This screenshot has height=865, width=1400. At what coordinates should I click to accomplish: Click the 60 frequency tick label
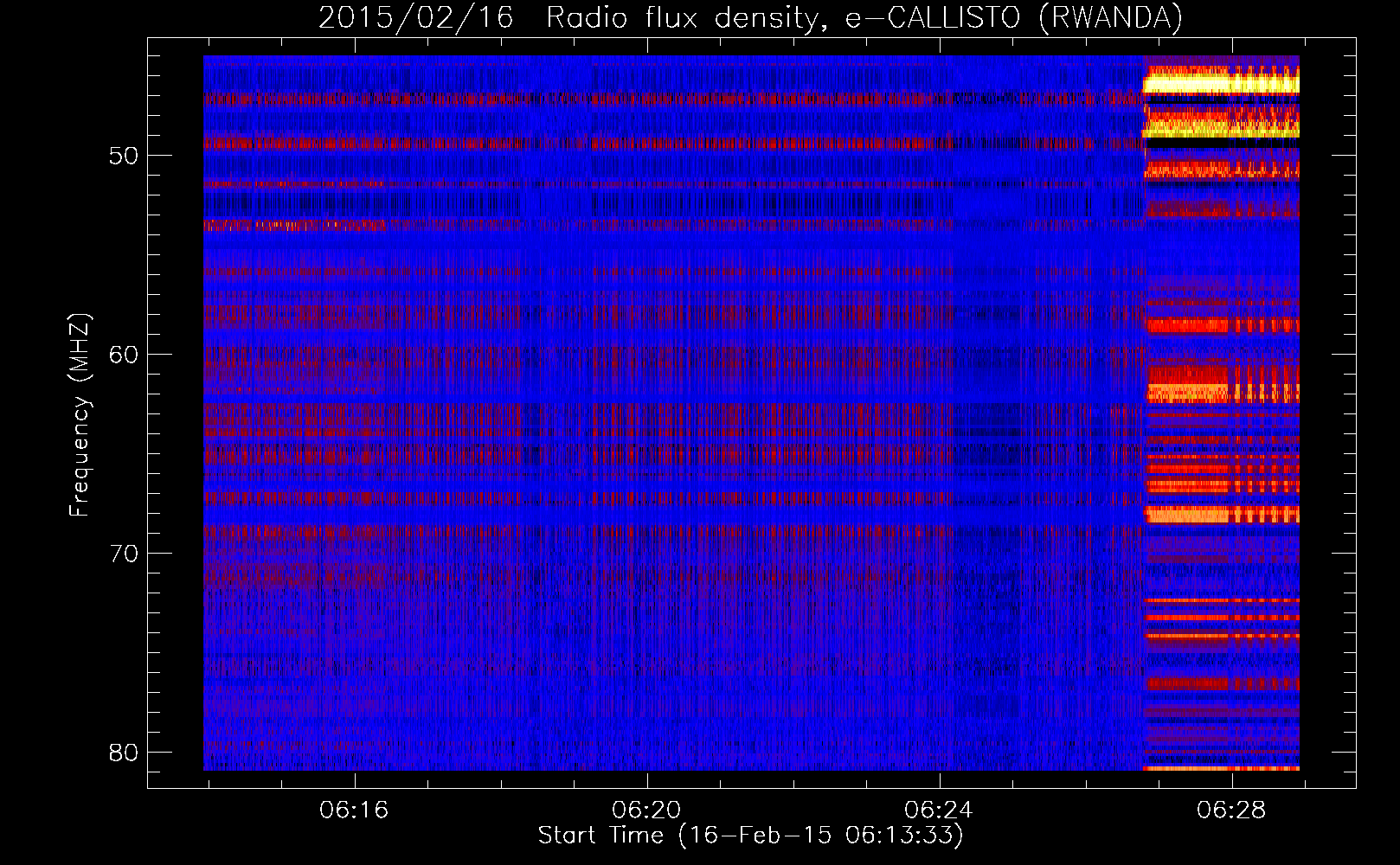point(124,356)
